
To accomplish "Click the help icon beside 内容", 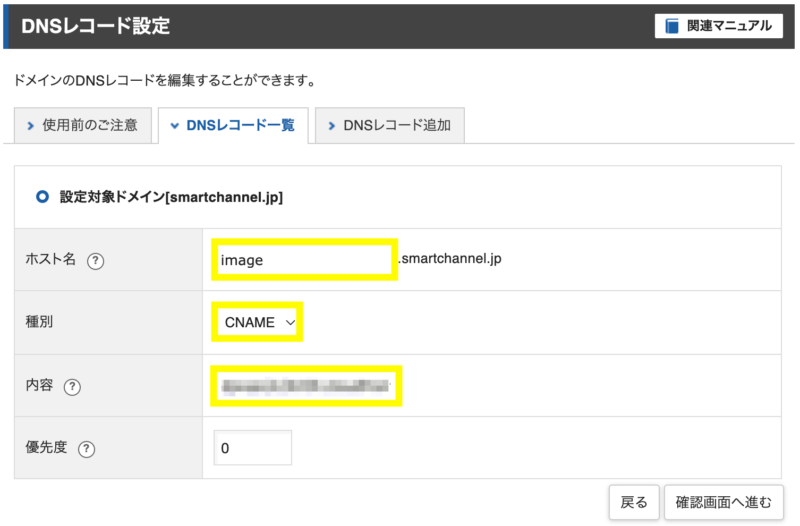I will (72, 387).
